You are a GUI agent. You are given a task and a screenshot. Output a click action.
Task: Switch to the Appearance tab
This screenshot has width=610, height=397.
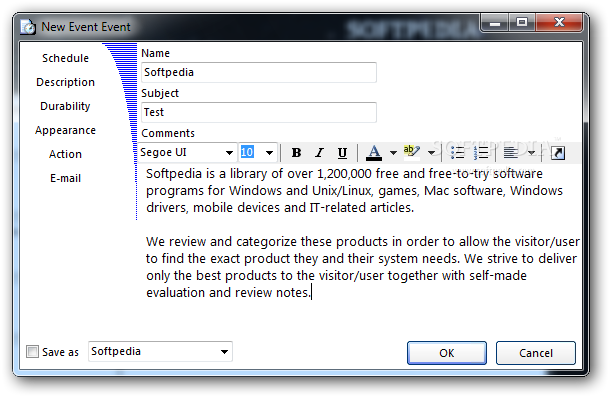(x=65, y=130)
